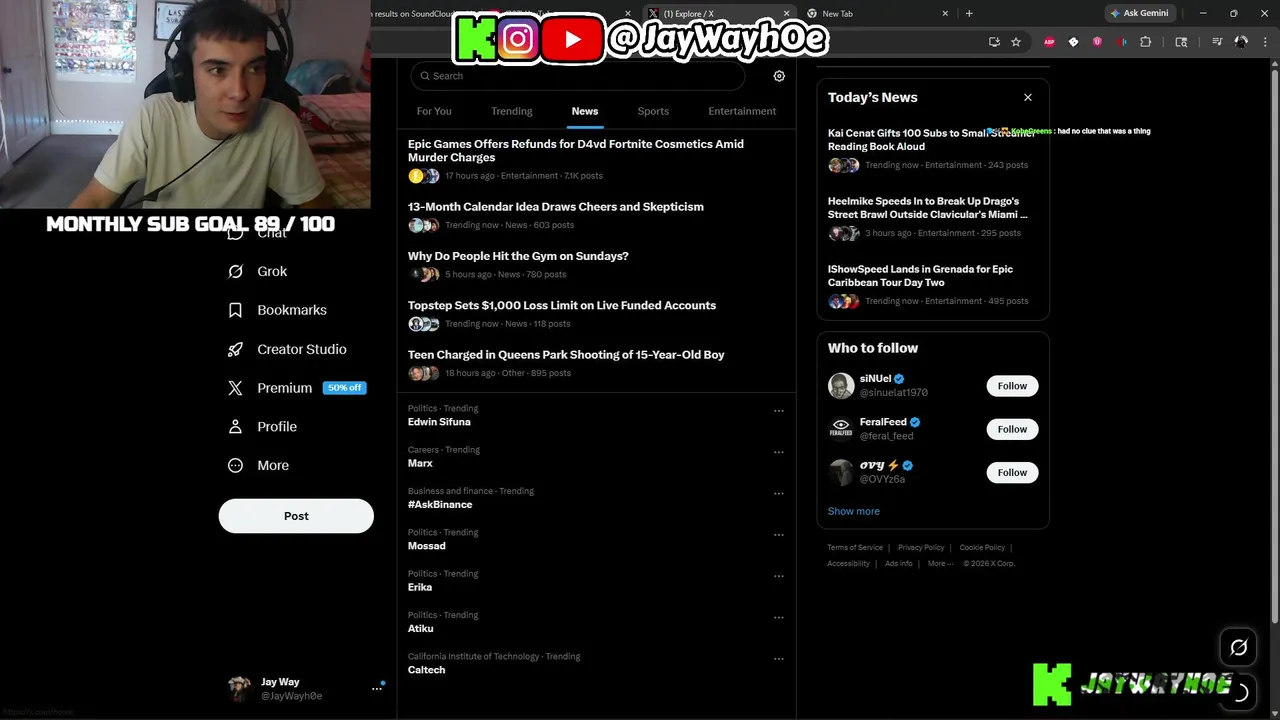
Task: Switch to the Sports tab
Action: (653, 111)
